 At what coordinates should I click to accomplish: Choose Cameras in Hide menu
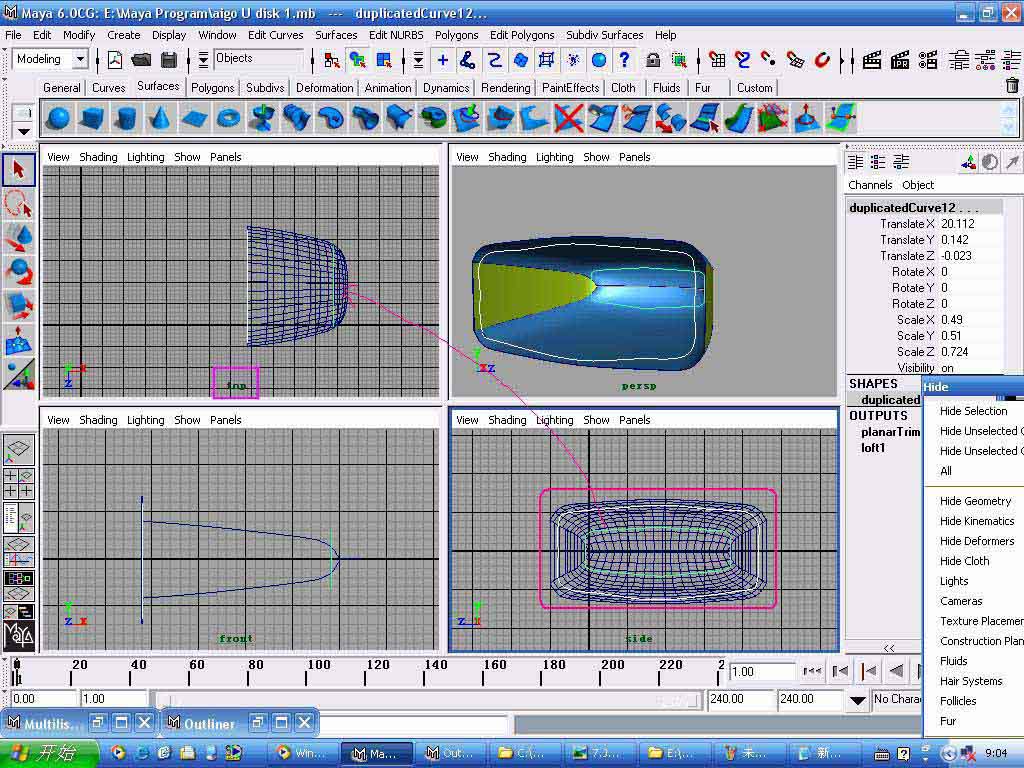pyautogui.click(x=961, y=601)
